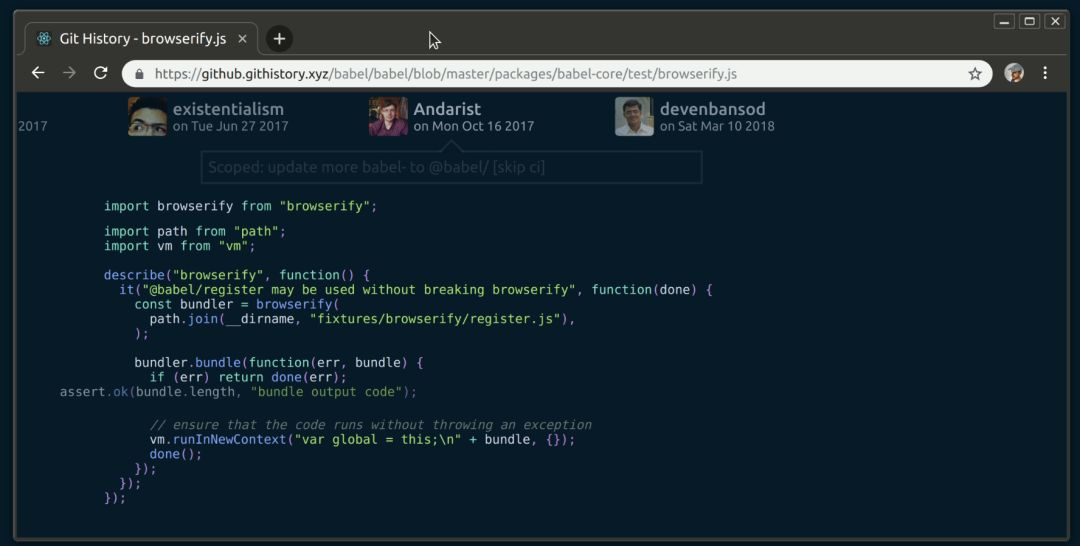This screenshot has height=546, width=1080.
Task: Click the existentialism author name
Action: point(228,109)
